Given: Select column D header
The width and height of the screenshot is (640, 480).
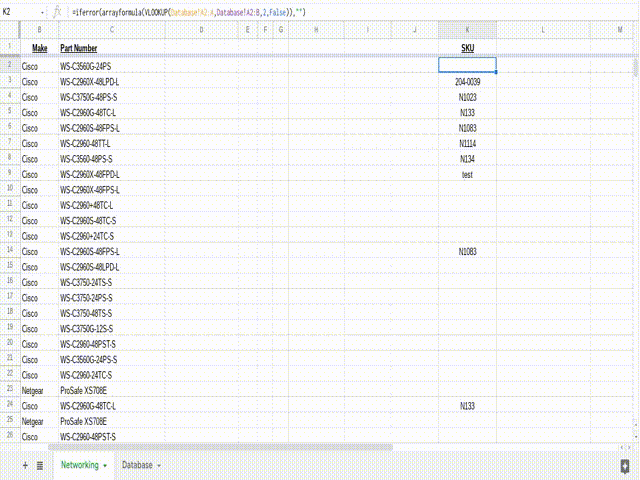Looking at the screenshot, I should click(202, 29).
